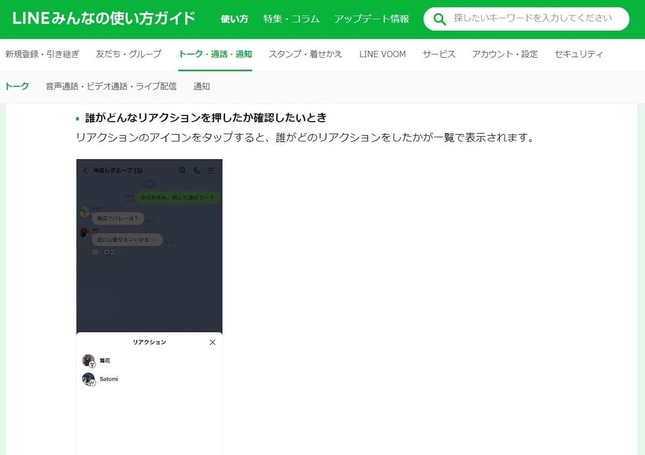The image size is (645, 455).
Task: Switch to スタンプ・着せかえ tab
Action: click(x=305, y=54)
